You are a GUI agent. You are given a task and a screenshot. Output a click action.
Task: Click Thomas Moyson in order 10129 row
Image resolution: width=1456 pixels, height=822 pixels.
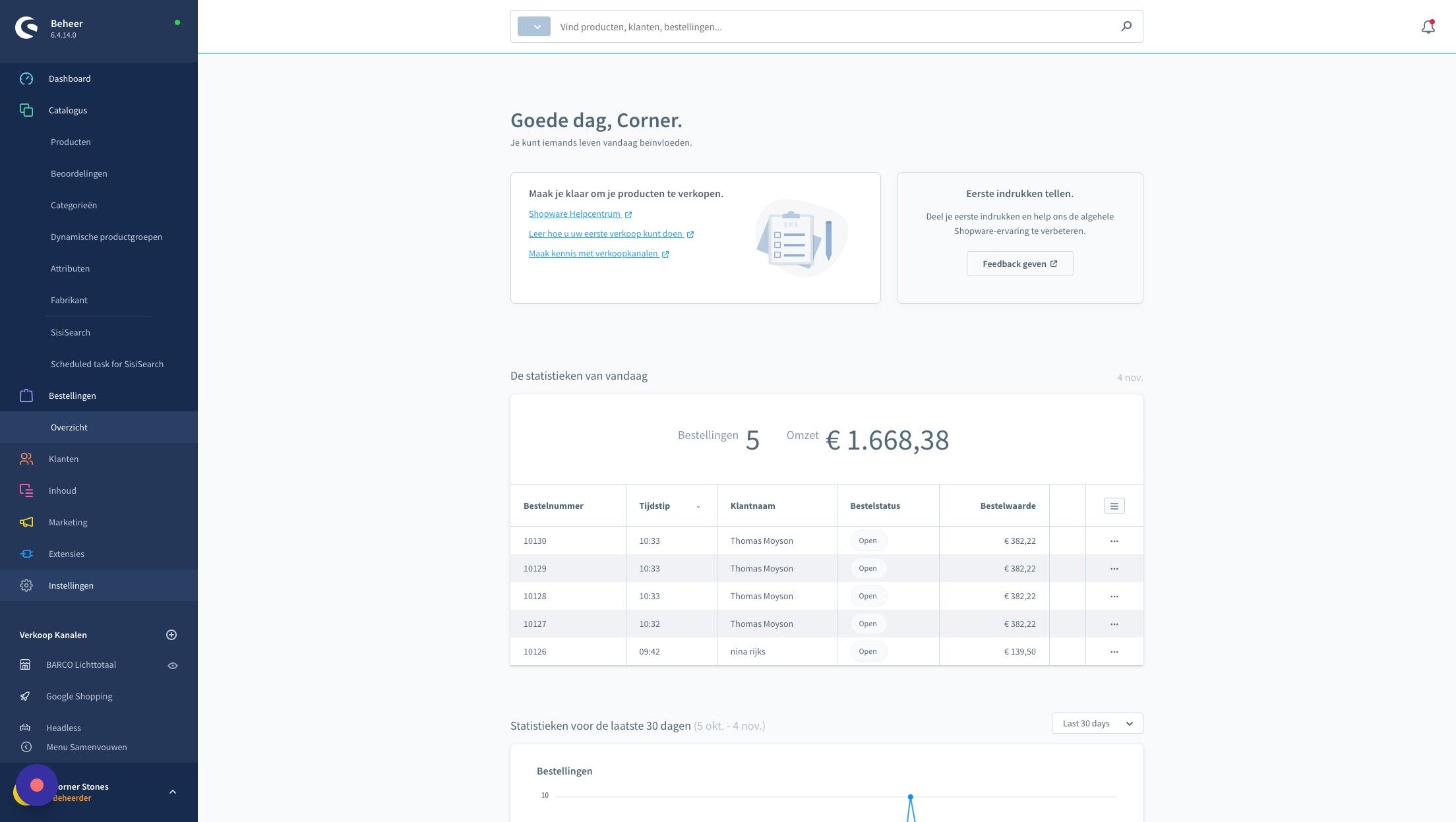762,568
